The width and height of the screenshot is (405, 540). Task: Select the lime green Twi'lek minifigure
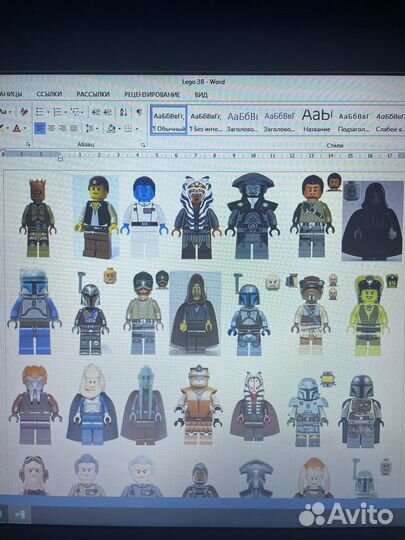point(368,316)
